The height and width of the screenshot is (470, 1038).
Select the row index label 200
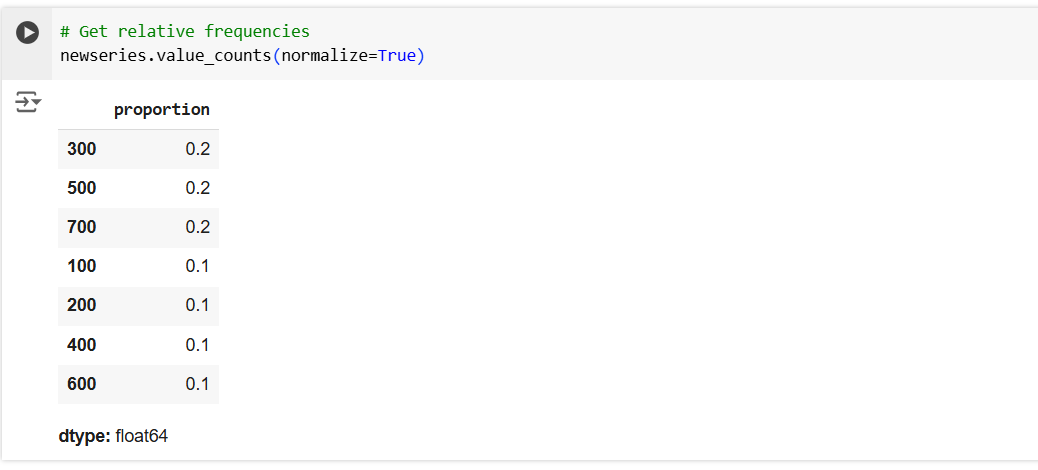pos(82,305)
